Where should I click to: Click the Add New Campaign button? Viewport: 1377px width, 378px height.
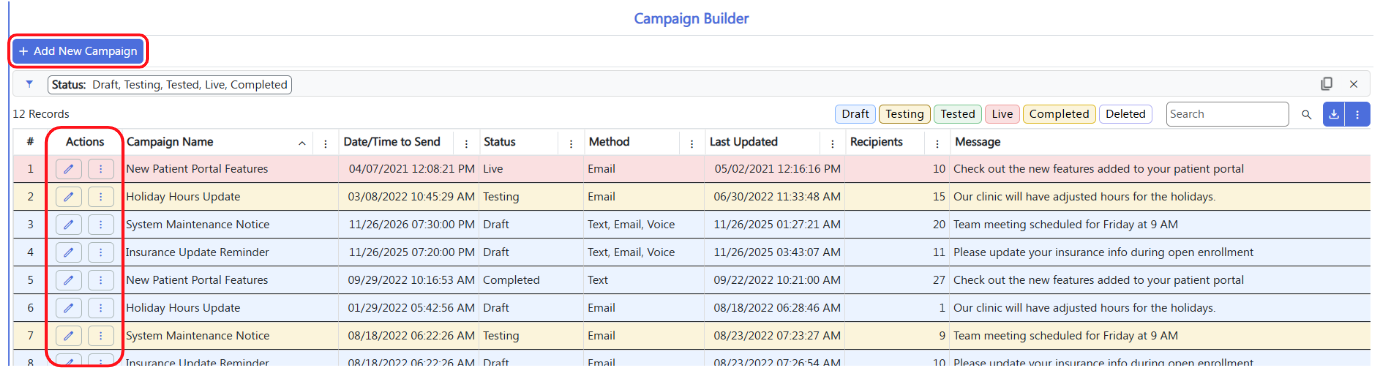(x=78, y=51)
